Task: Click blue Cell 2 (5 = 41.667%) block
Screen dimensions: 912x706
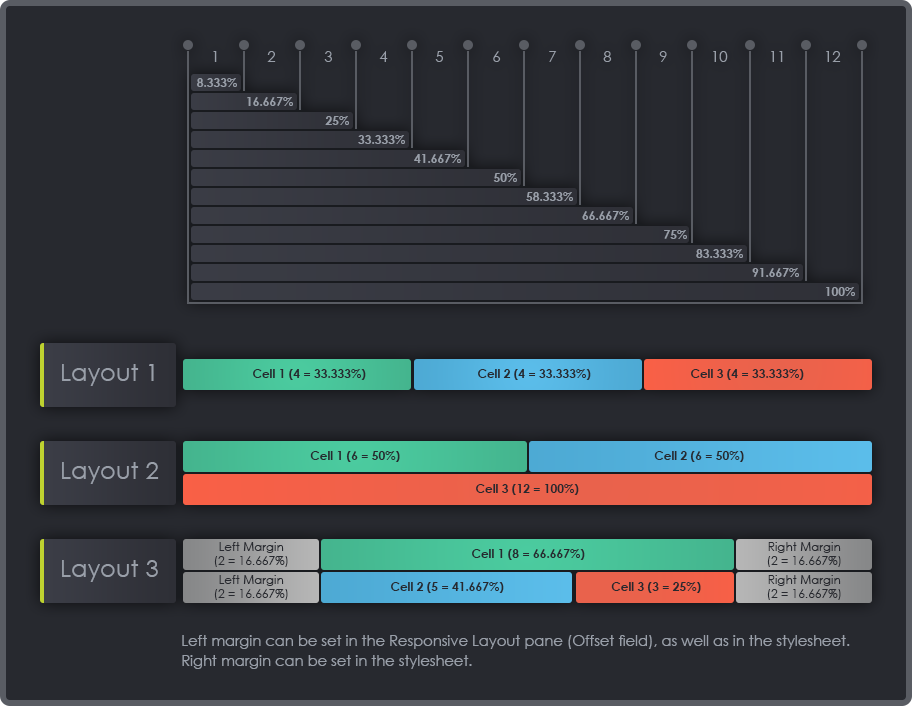Action: pyautogui.click(x=446, y=587)
